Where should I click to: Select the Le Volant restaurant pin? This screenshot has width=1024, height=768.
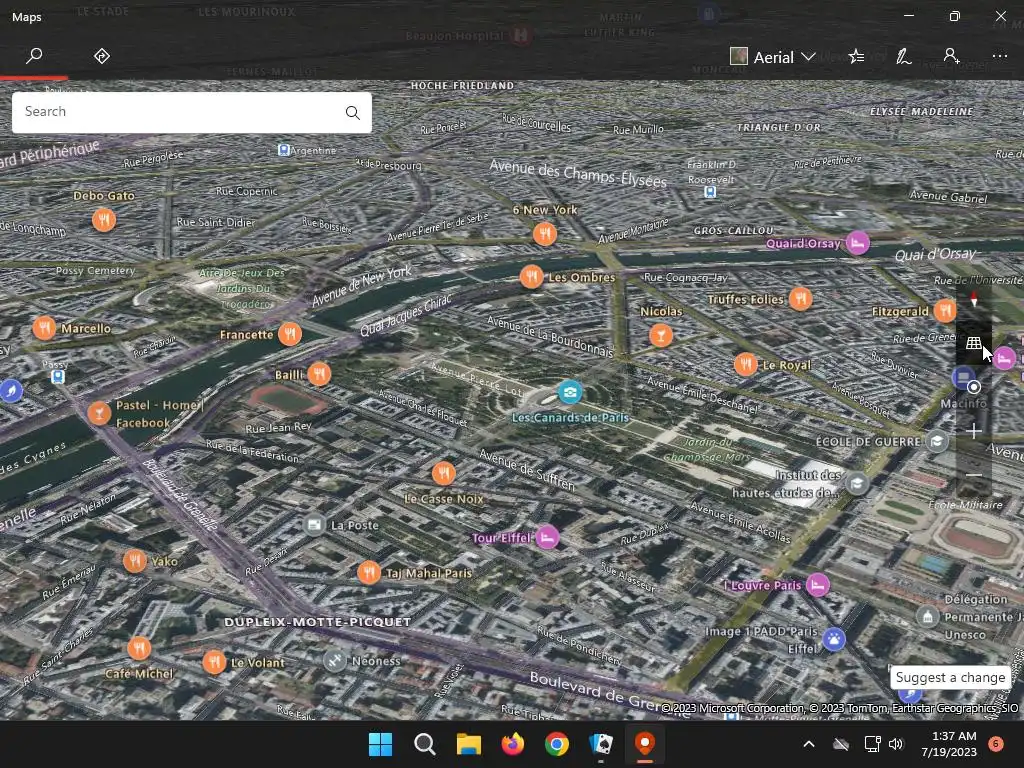click(214, 662)
